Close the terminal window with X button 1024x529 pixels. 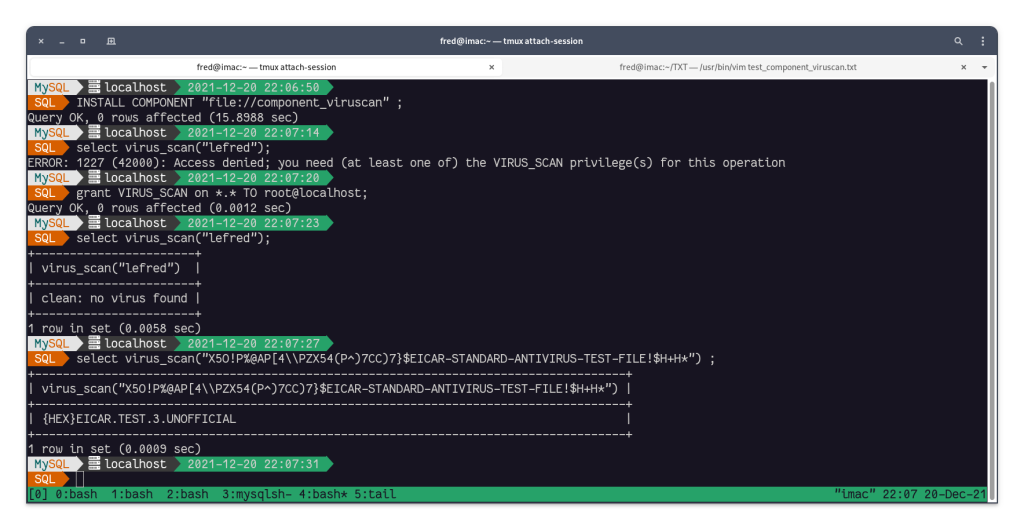[41, 41]
